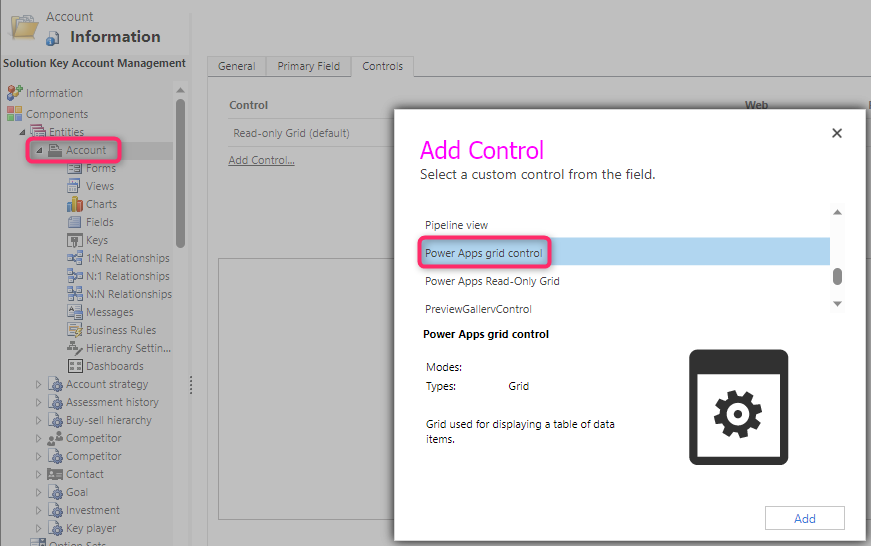
Task: Expand the Buy-sell hierarchy node
Action: [x=38, y=420]
